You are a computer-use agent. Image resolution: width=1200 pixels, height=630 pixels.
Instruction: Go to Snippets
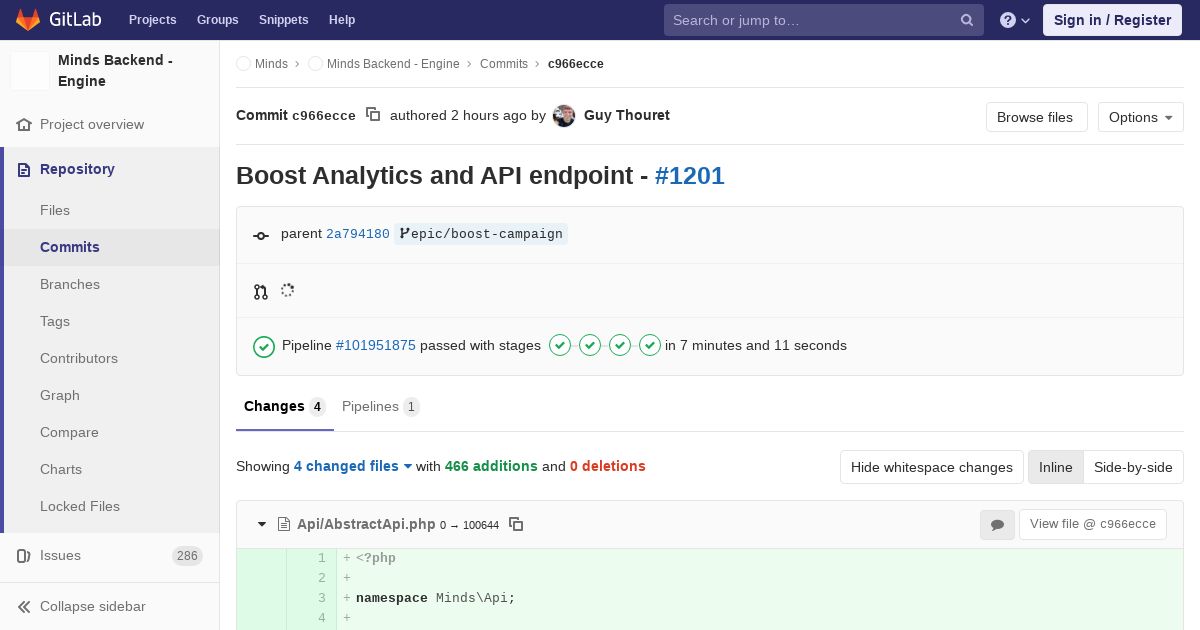(x=283, y=20)
